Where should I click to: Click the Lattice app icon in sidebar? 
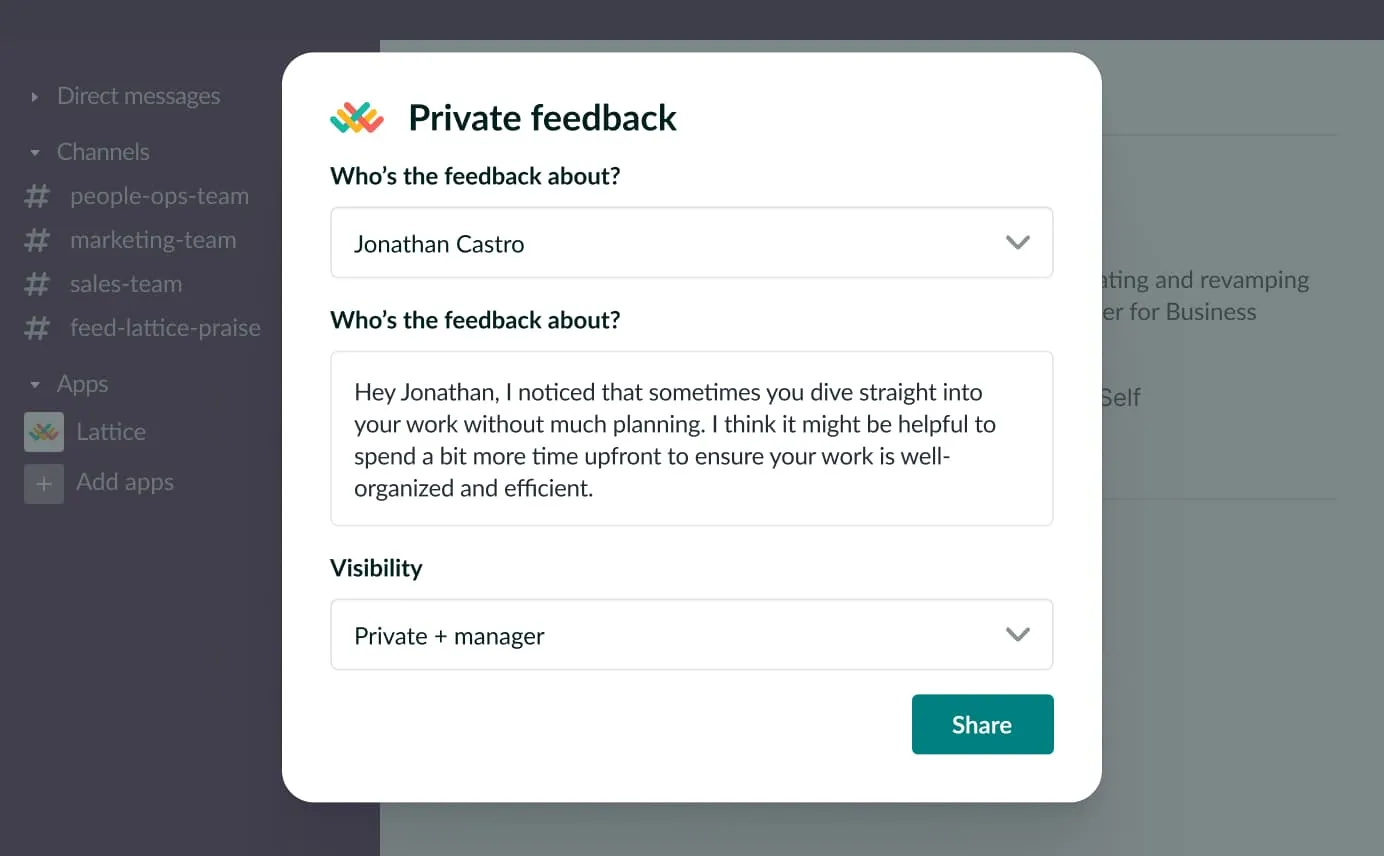click(44, 432)
